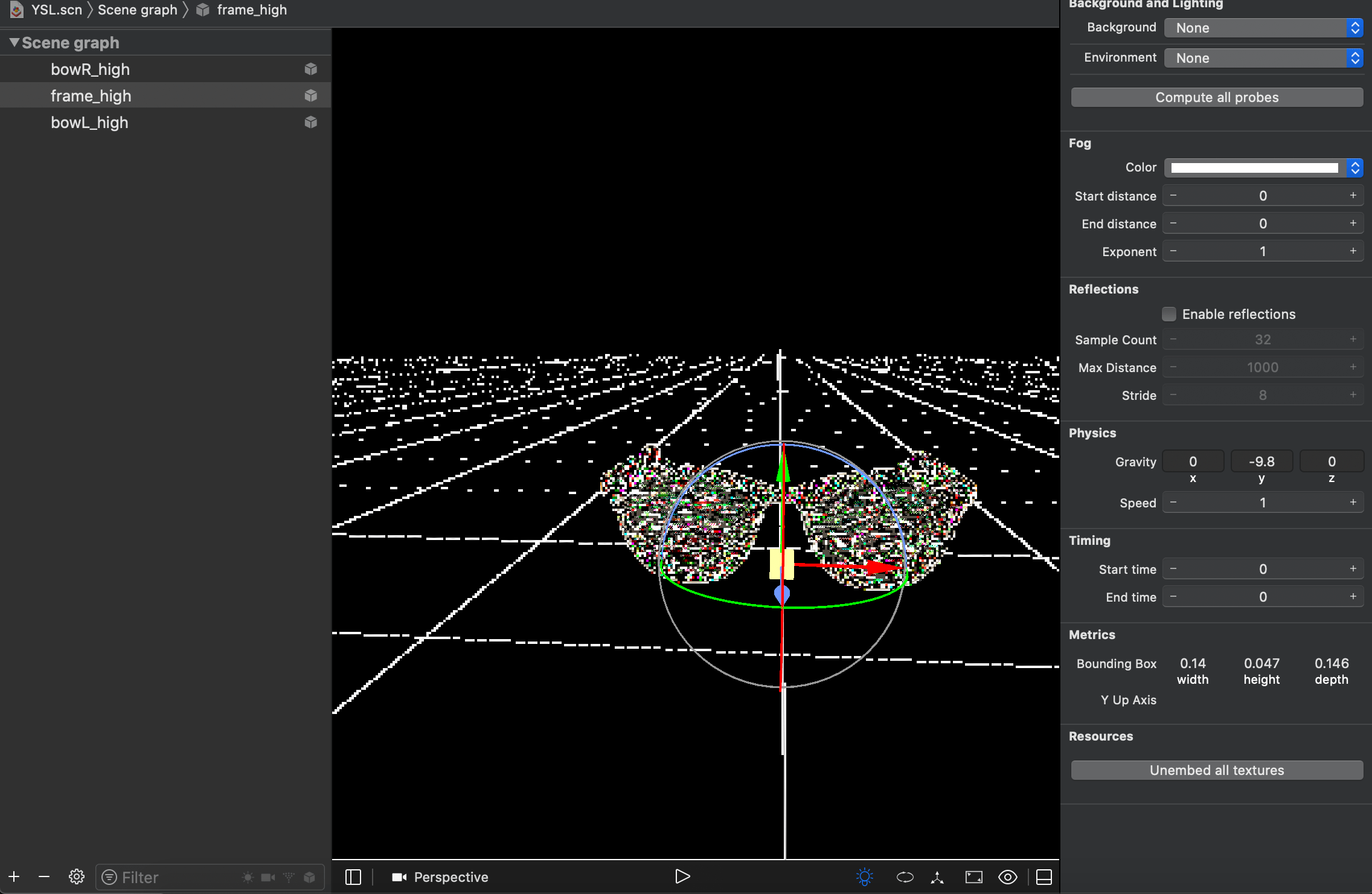This screenshot has height=894, width=1372.
Task: Filter scene graph to show only lights
Action: pyautogui.click(x=248, y=876)
